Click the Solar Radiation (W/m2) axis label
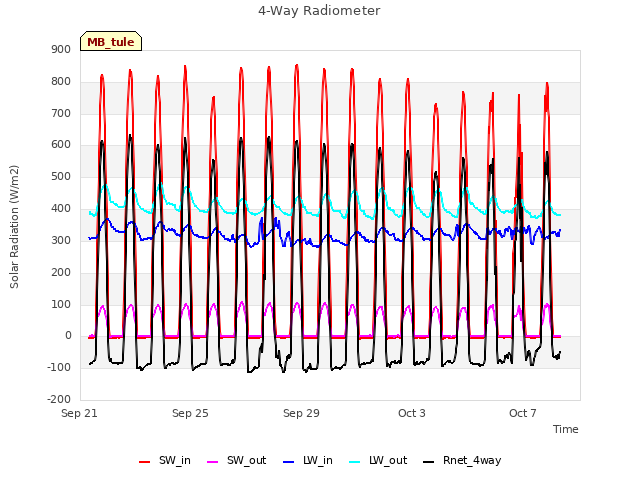This screenshot has width=640, height=480. pyautogui.click(x=14, y=227)
